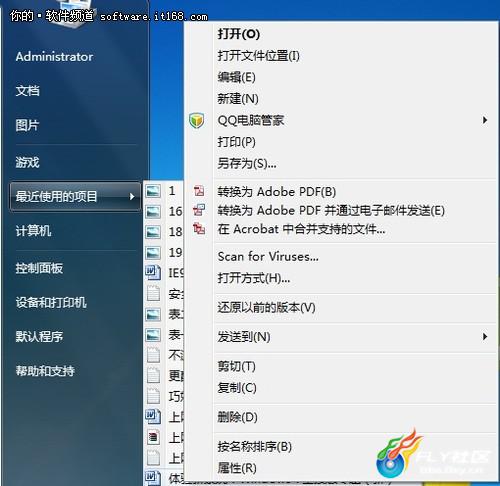
Task: Click 还原以前的版本(V) entry
Action: (266, 307)
